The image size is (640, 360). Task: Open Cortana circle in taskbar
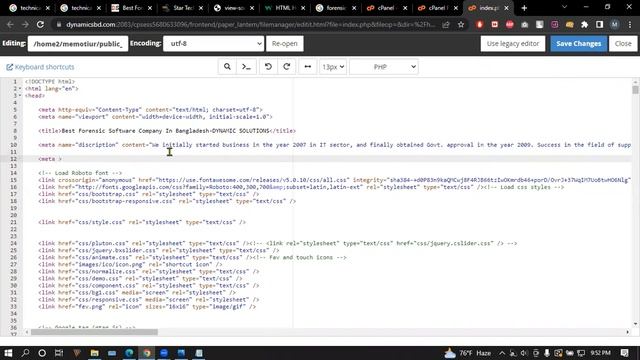click(x=42, y=353)
